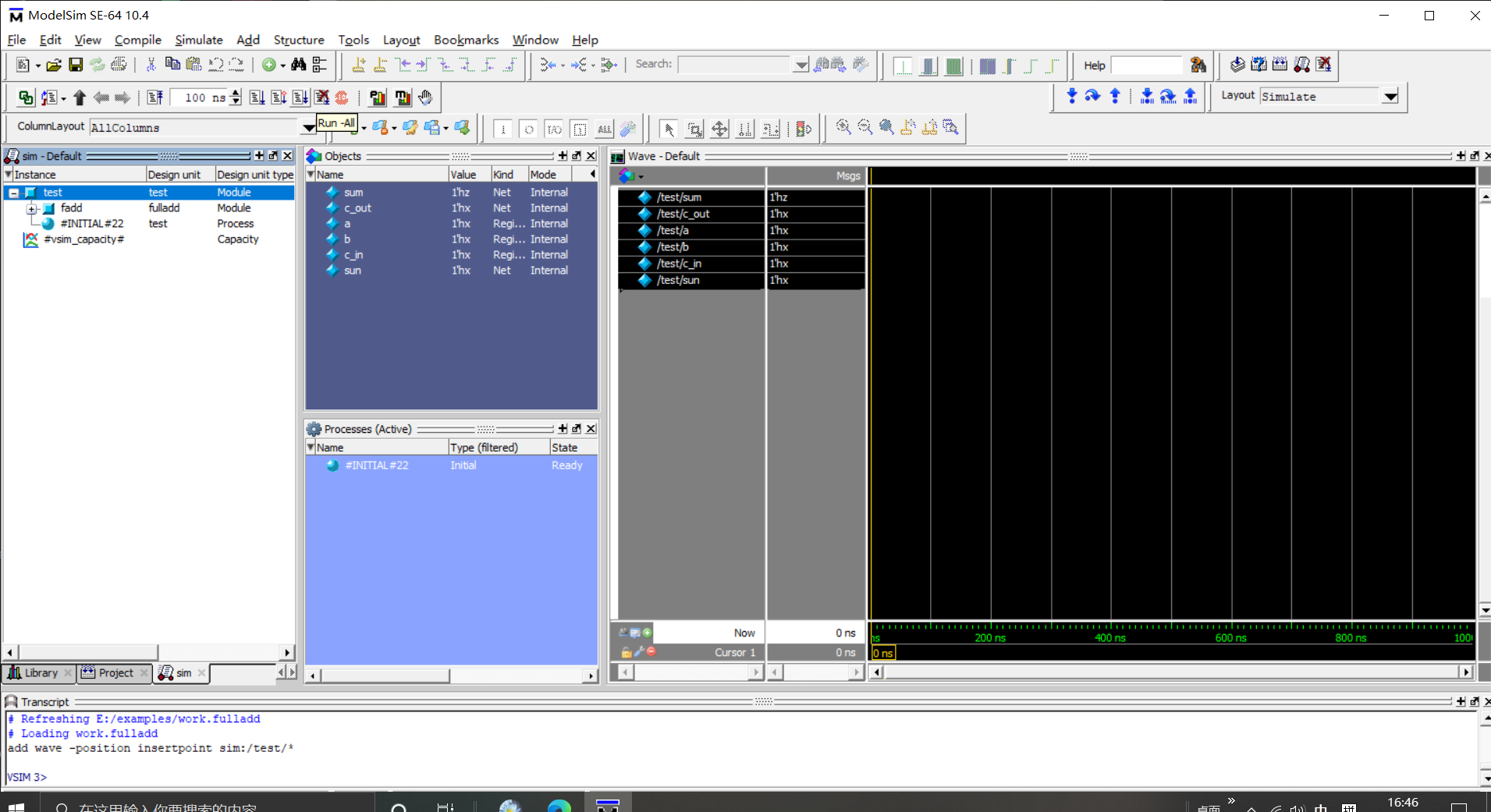Screen dimensions: 1491x812
Task: Click the Continue Run icon
Action: click(279, 98)
